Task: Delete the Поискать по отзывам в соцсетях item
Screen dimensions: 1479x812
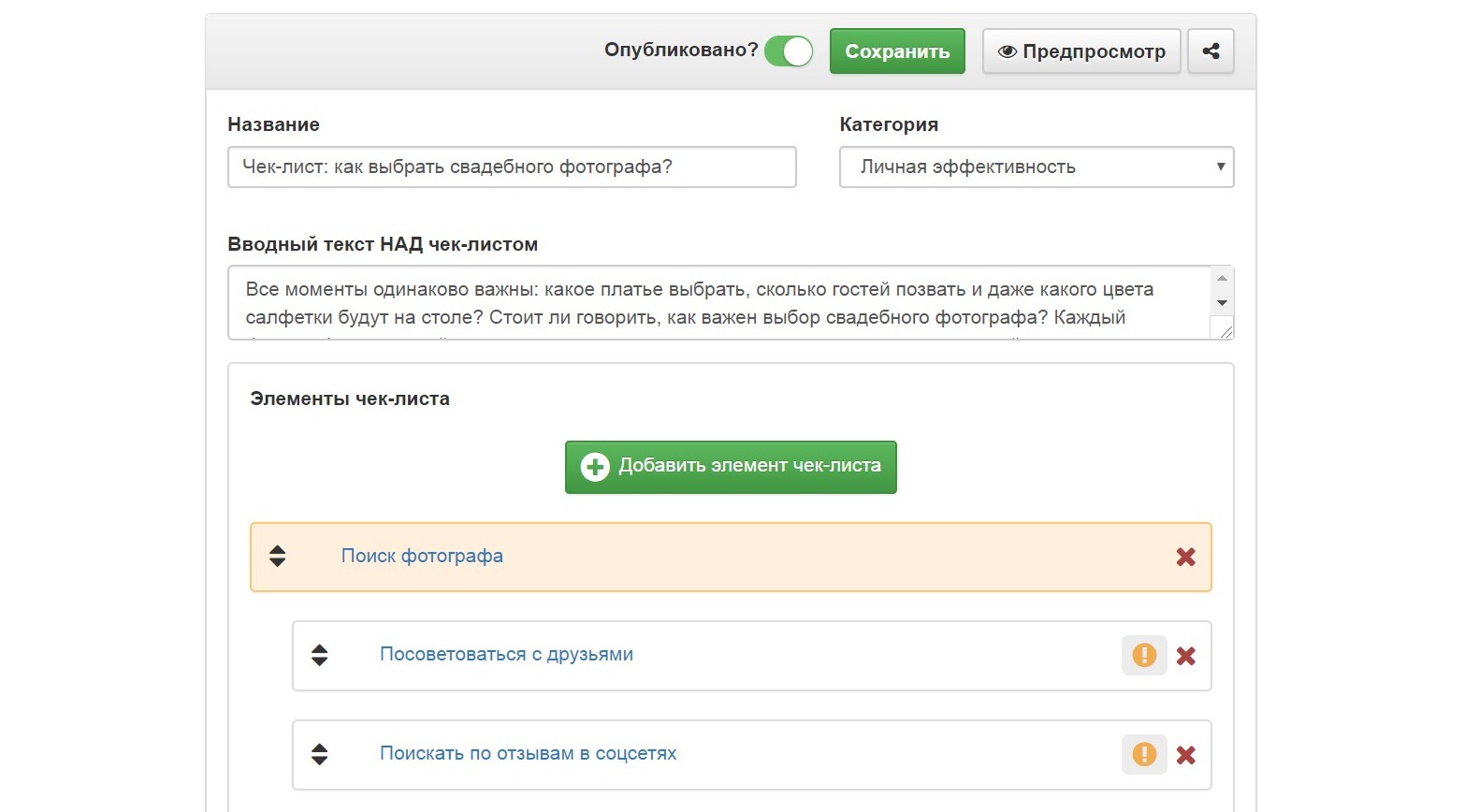Action: pyautogui.click(x=1185, y=756)
